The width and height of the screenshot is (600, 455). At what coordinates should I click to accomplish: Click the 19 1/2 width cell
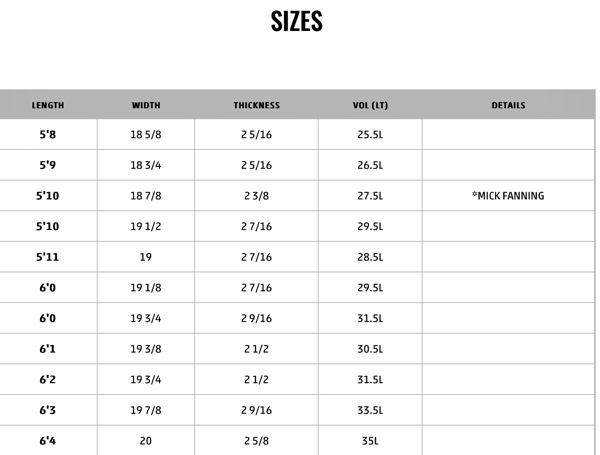click(146, 227)
